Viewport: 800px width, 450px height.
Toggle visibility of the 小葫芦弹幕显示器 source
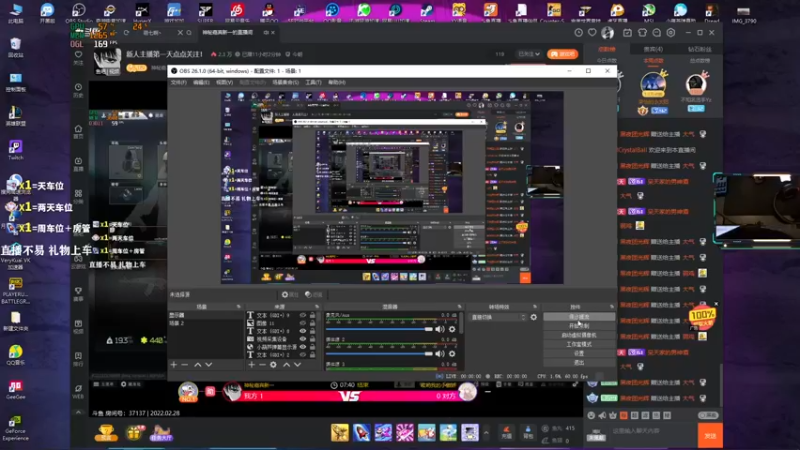pos(303,346)
